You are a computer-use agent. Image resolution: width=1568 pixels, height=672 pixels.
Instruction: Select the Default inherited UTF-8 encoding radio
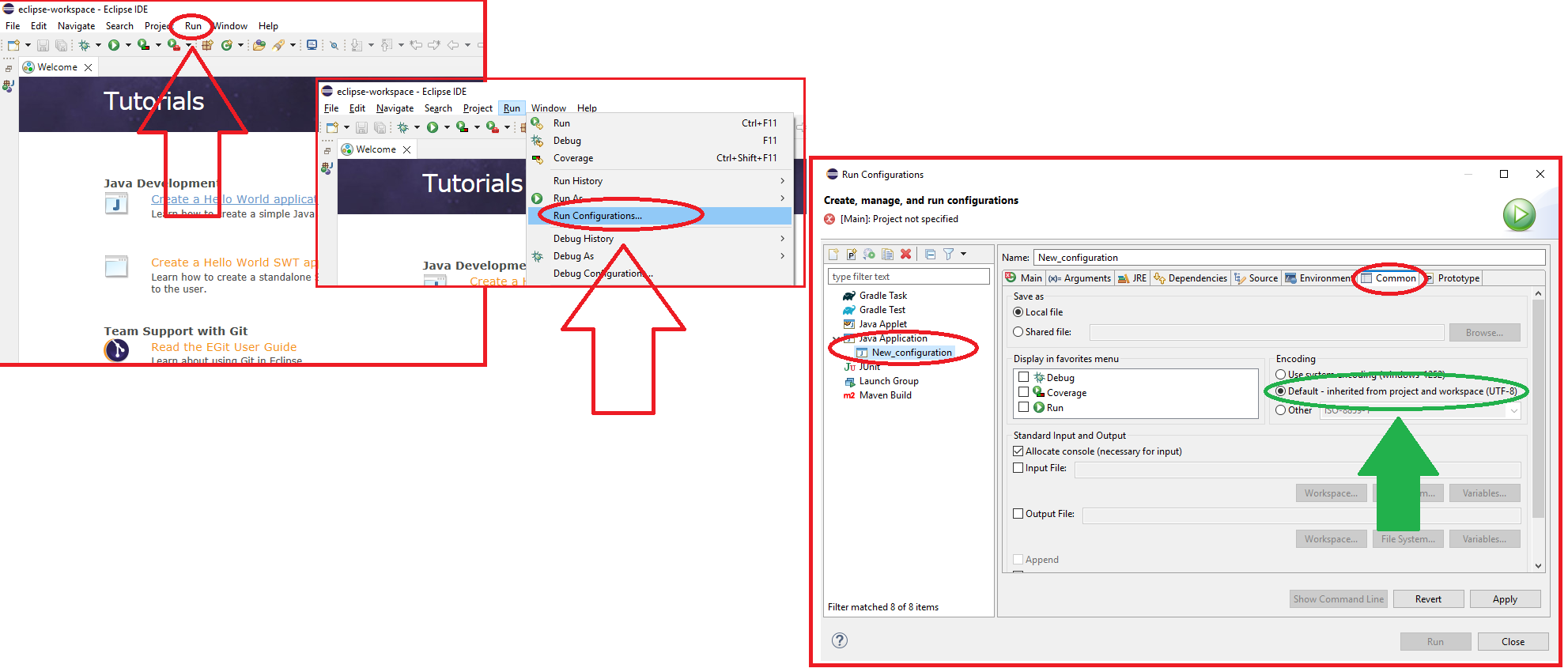[1281, 391]
